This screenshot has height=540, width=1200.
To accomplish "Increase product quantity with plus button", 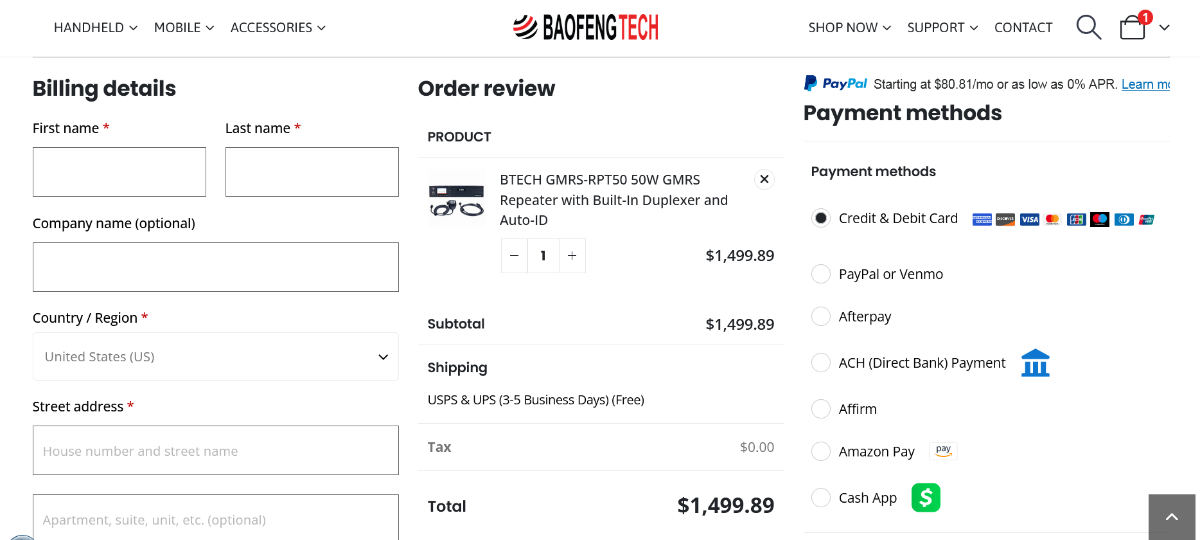I will point(572,256).
